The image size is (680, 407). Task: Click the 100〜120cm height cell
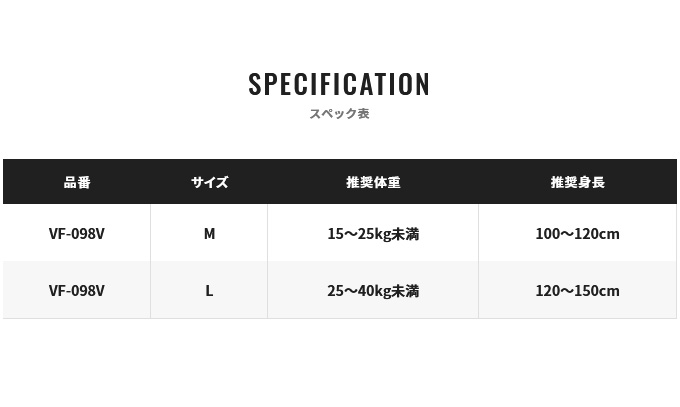pyautogui.click(x=577, y=234)
